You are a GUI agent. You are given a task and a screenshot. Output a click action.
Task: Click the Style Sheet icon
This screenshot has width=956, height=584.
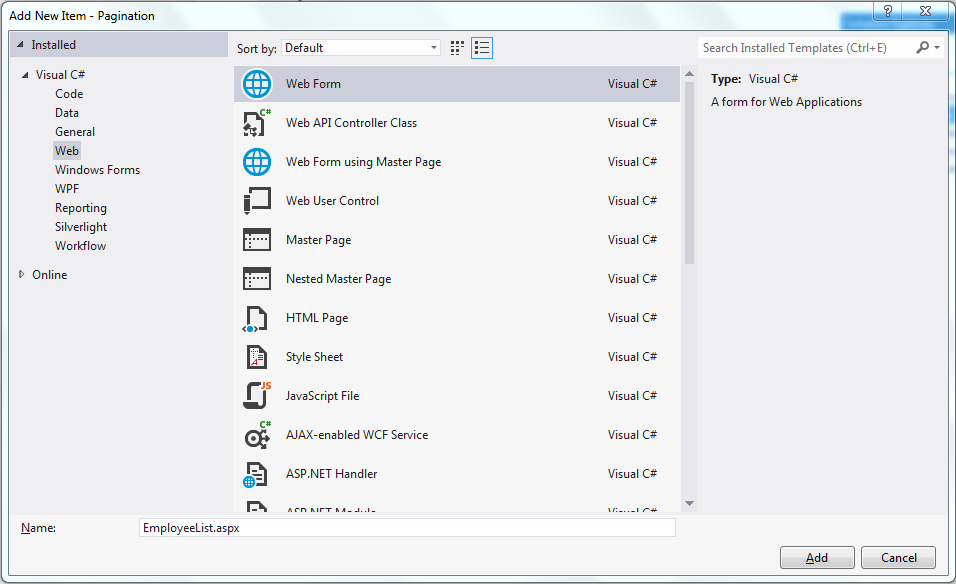[257, 357]
